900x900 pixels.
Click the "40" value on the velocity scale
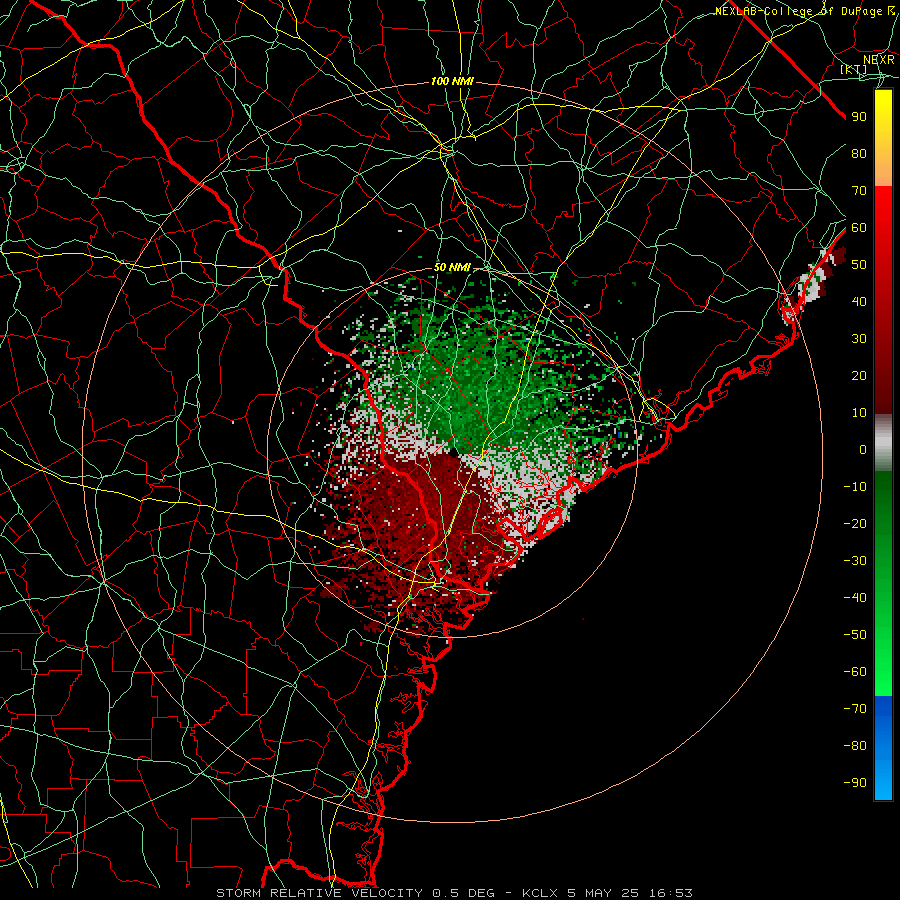[x=859, y=302]
